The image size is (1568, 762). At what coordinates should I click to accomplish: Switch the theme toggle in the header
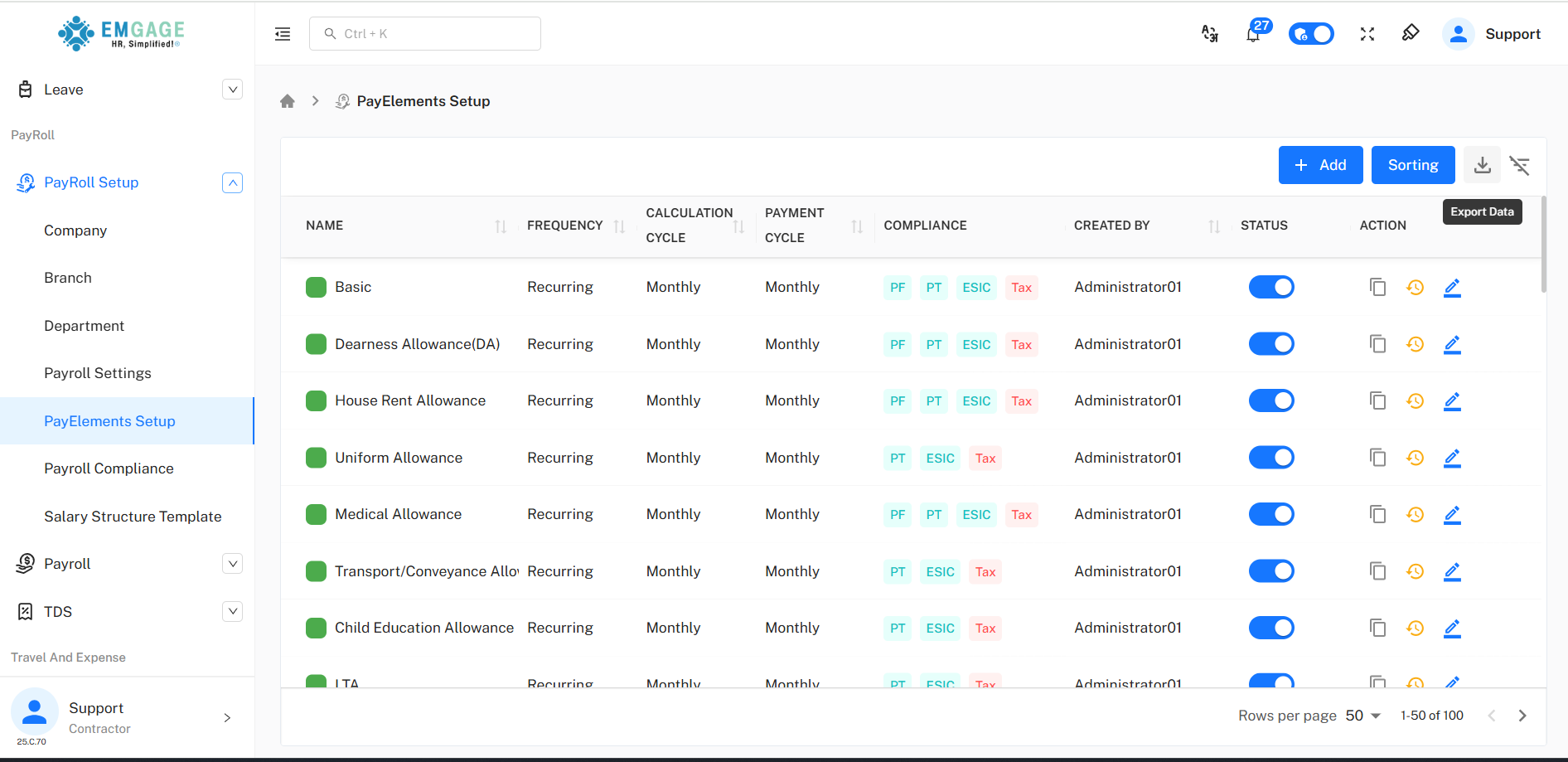coord(1310,34)
